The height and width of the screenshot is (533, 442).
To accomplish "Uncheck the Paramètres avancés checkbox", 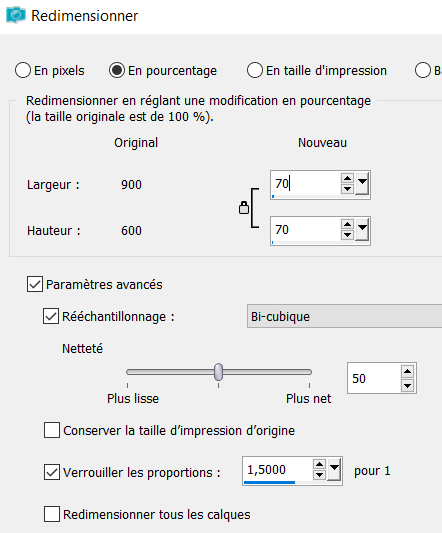I will point(35,284).
